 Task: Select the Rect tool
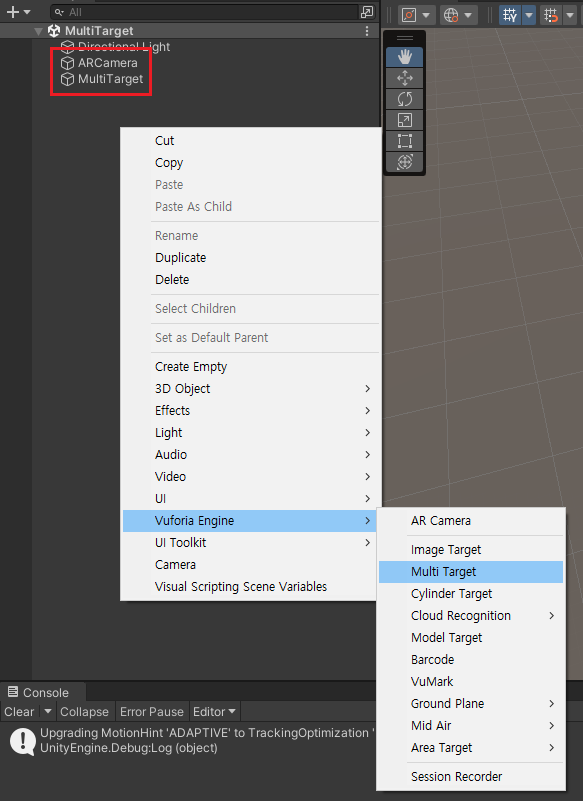[405, 141]
